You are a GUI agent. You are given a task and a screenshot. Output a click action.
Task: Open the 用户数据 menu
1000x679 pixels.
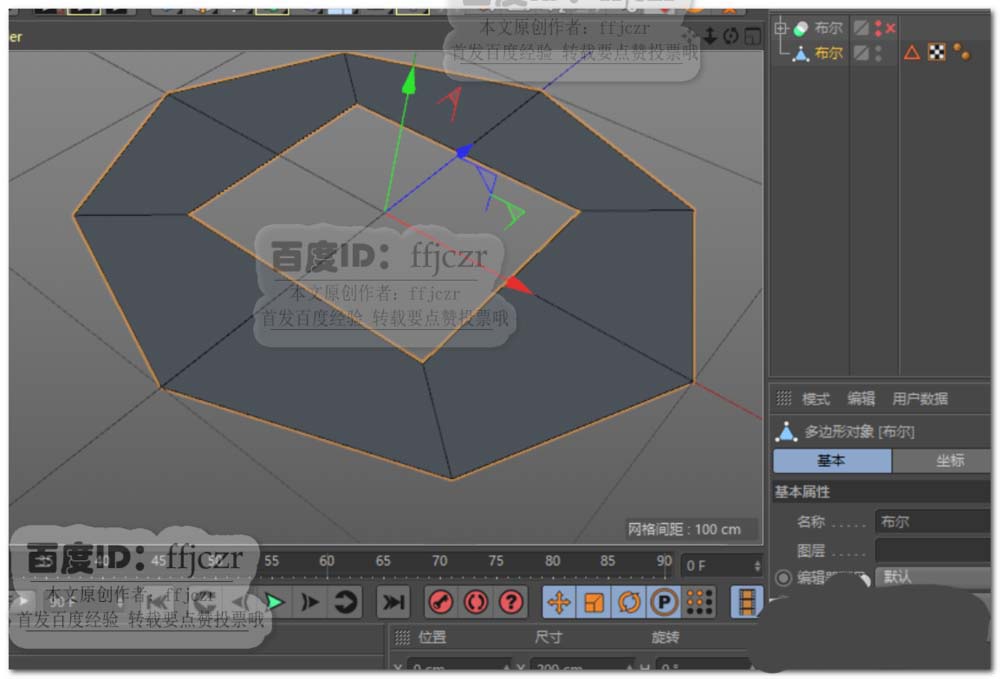[x=920, y=398]
